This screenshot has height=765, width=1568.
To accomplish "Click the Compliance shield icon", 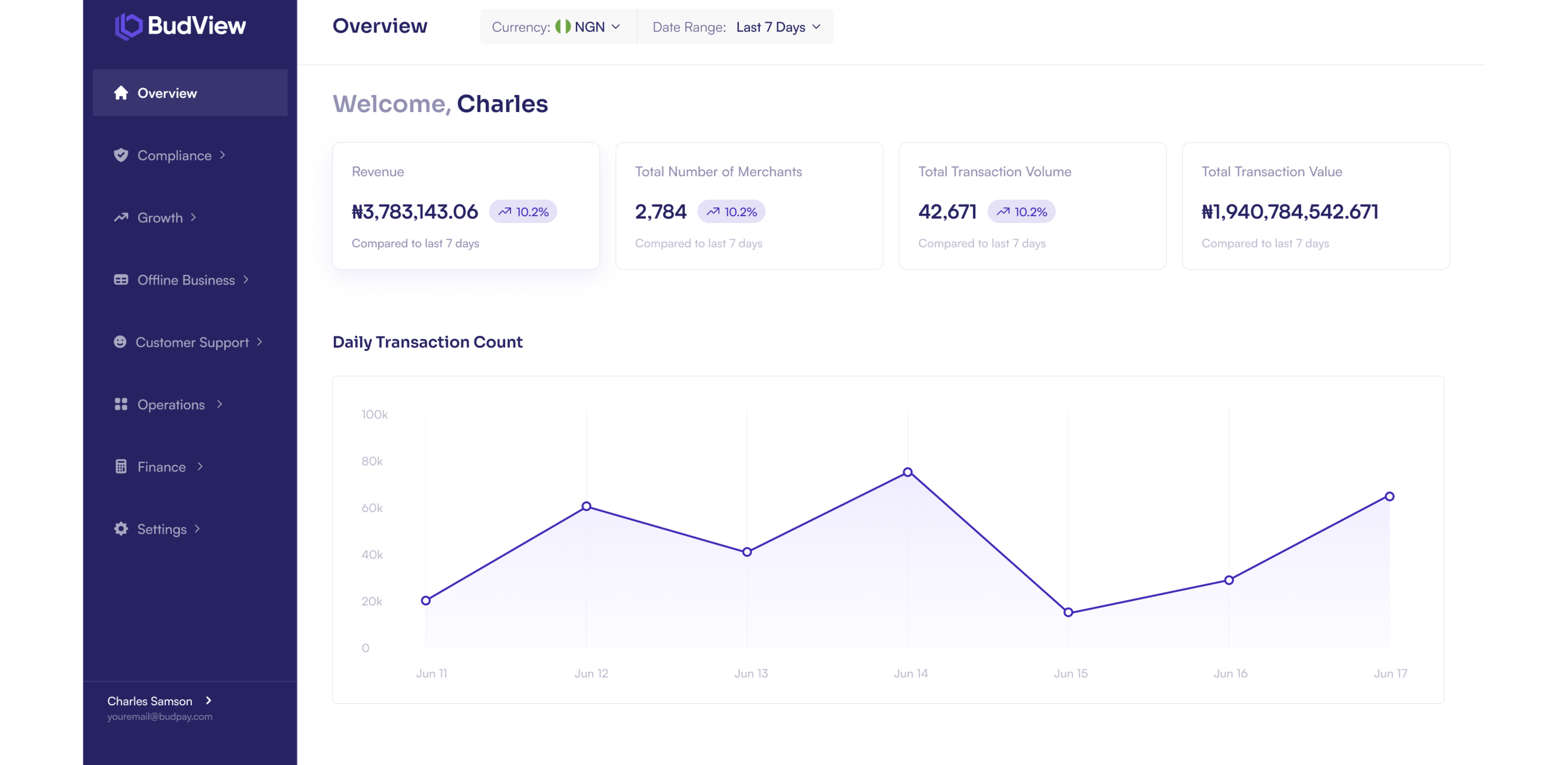I will tap(121, 155).
